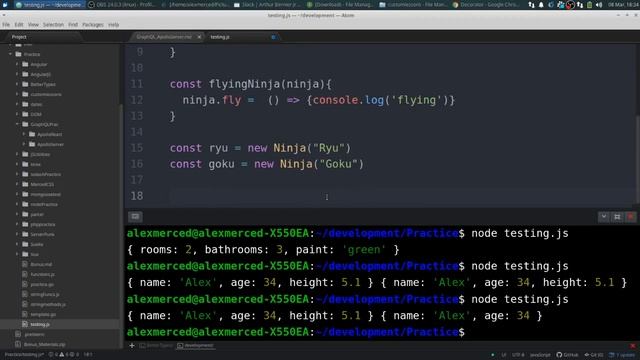Maximize the terminal panel
Viewport: 640px width, 360px height.
pyautogui.click(x=617, y=217)
